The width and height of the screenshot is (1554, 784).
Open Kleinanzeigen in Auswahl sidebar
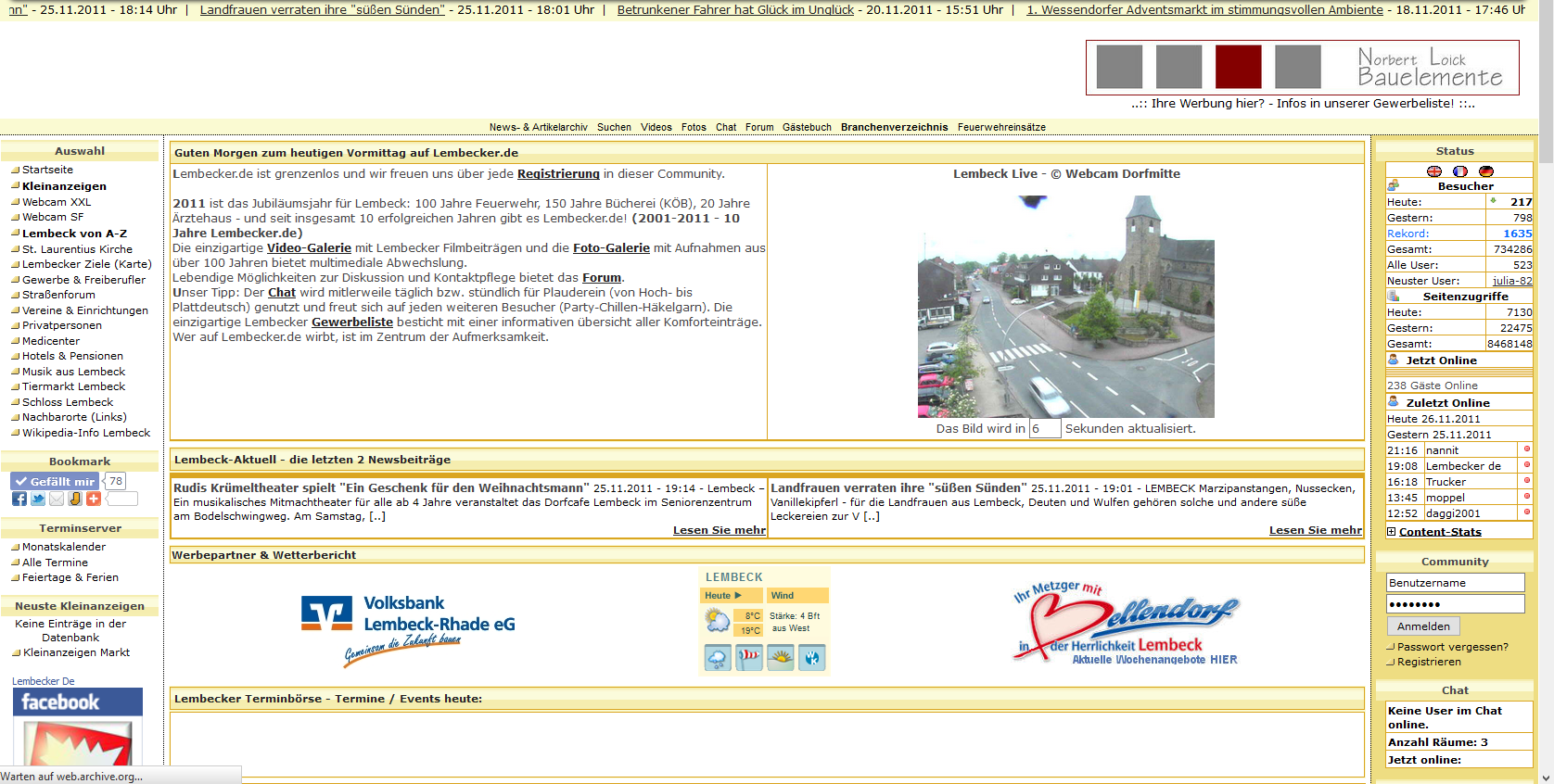[64, 186]
